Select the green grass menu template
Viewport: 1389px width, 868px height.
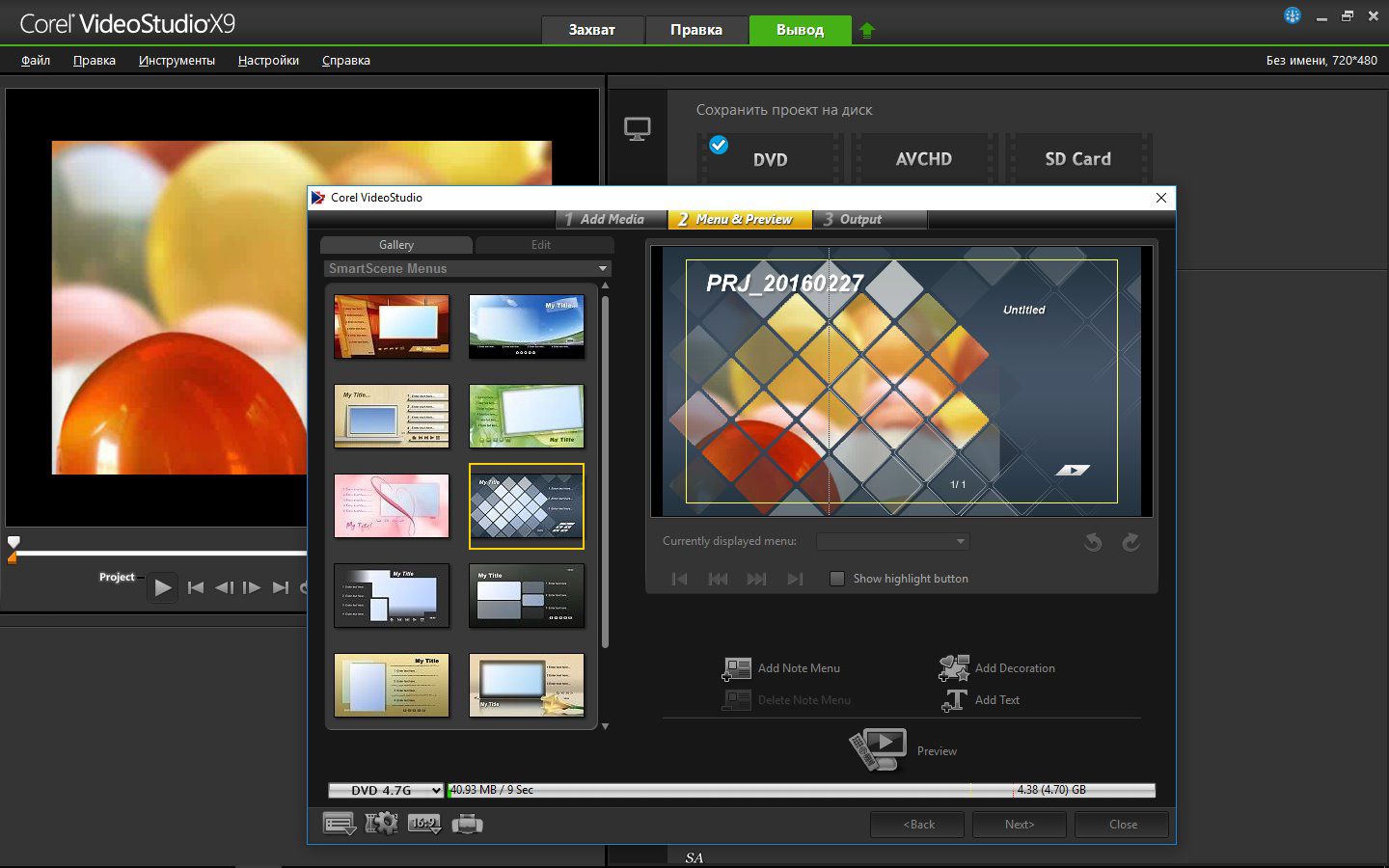coord(527,417)
